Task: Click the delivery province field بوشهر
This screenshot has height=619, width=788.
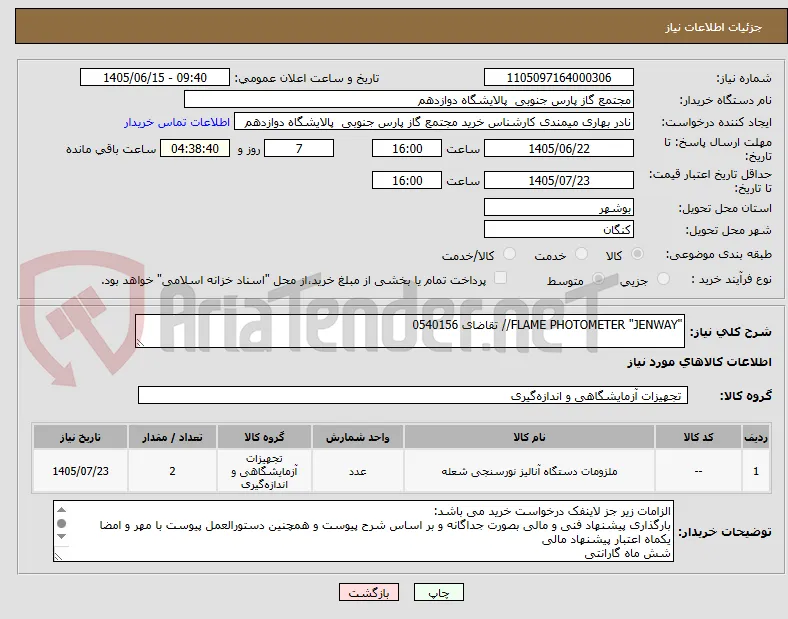Action: [558, 207]
